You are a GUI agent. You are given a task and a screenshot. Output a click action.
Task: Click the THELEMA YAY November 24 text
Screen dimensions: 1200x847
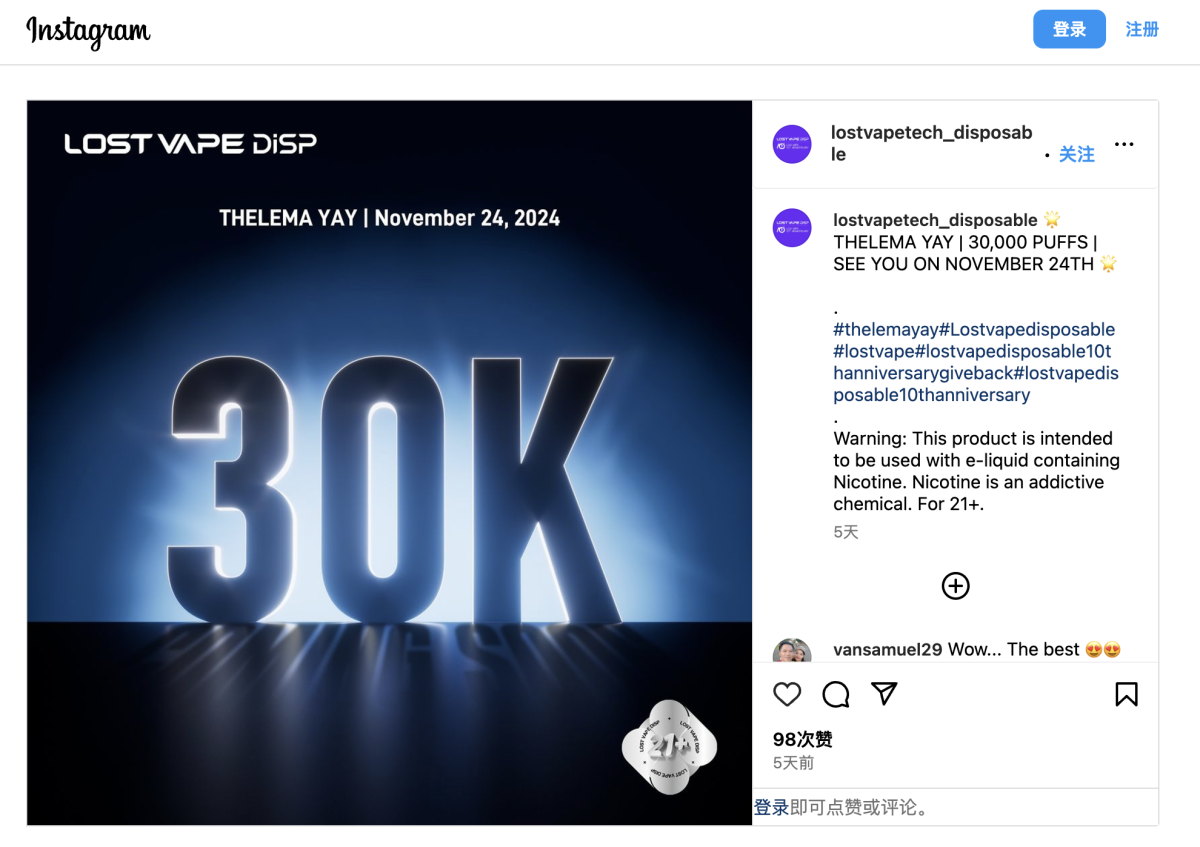click(390, 218)
